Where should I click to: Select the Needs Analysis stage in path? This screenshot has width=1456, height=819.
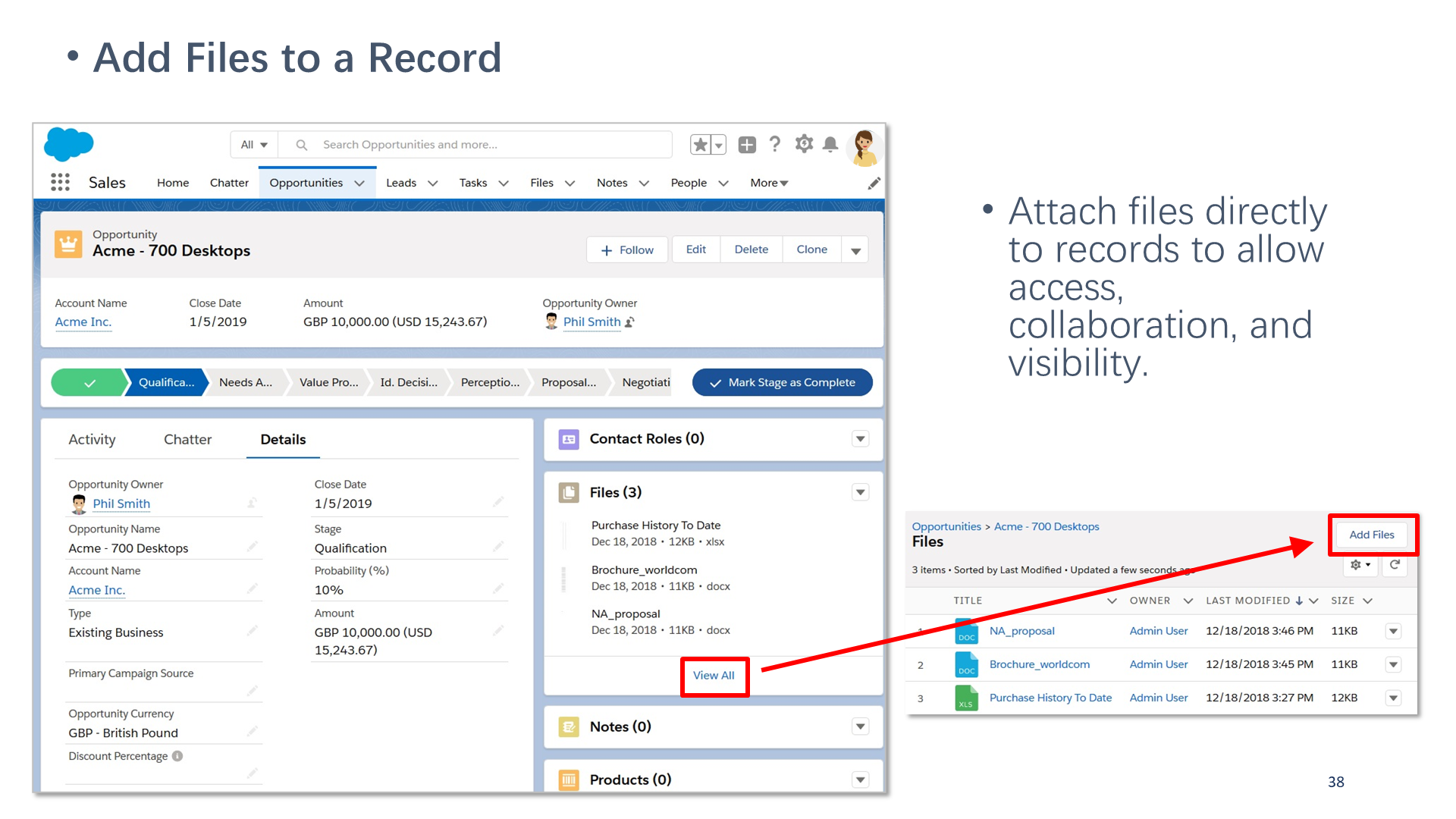(x=246, y=382)
